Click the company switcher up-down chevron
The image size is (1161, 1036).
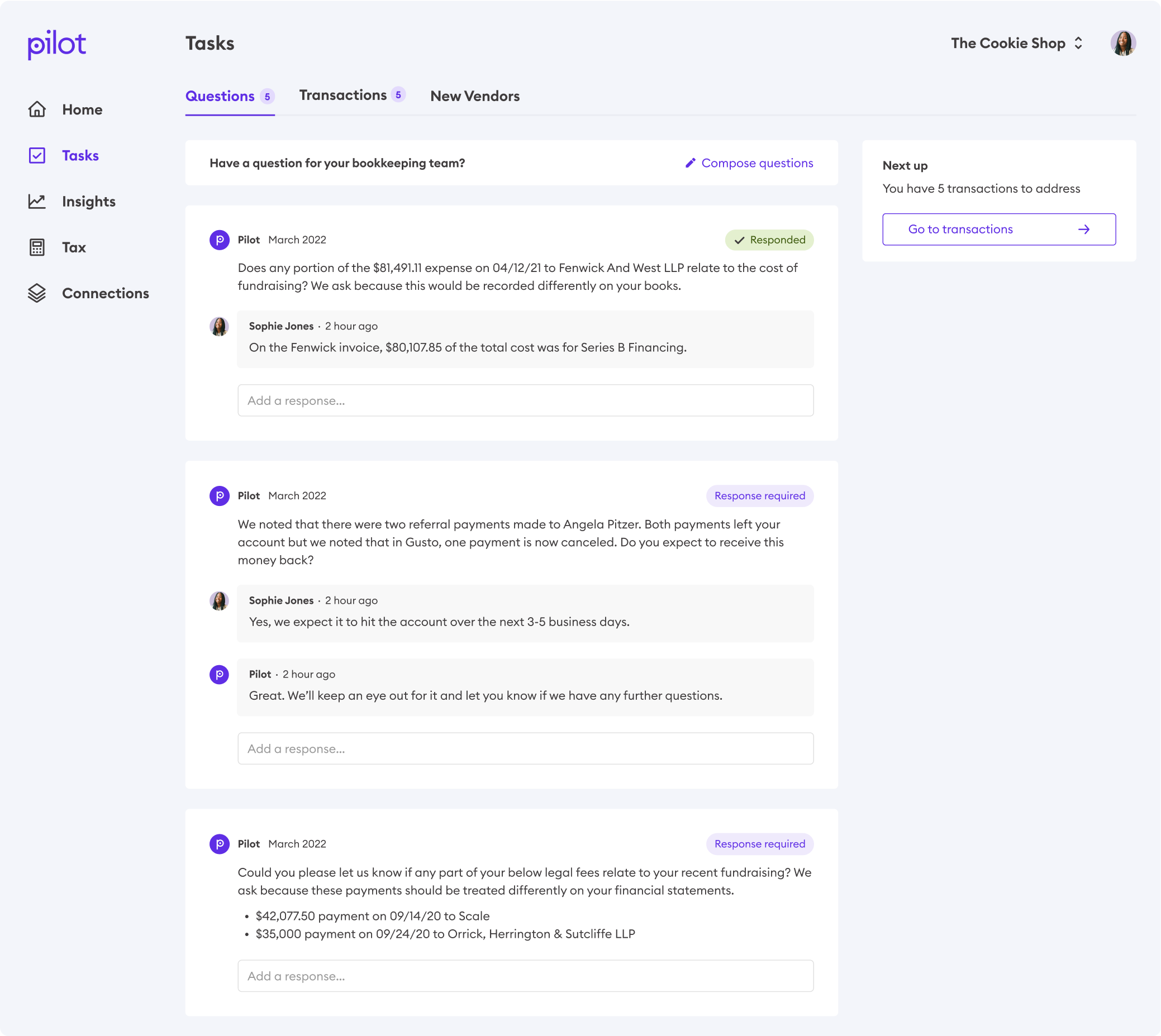click(1078, 43)
